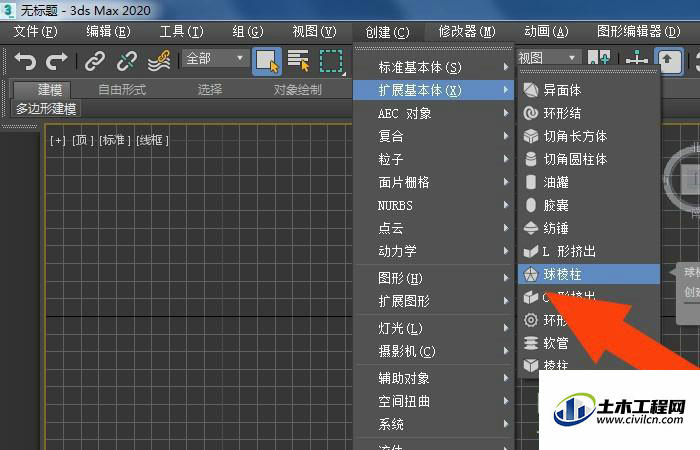Open the 图形(H) submenu
Image resolution: width=700 pixels, height=450 pixels.
point(433,278)
